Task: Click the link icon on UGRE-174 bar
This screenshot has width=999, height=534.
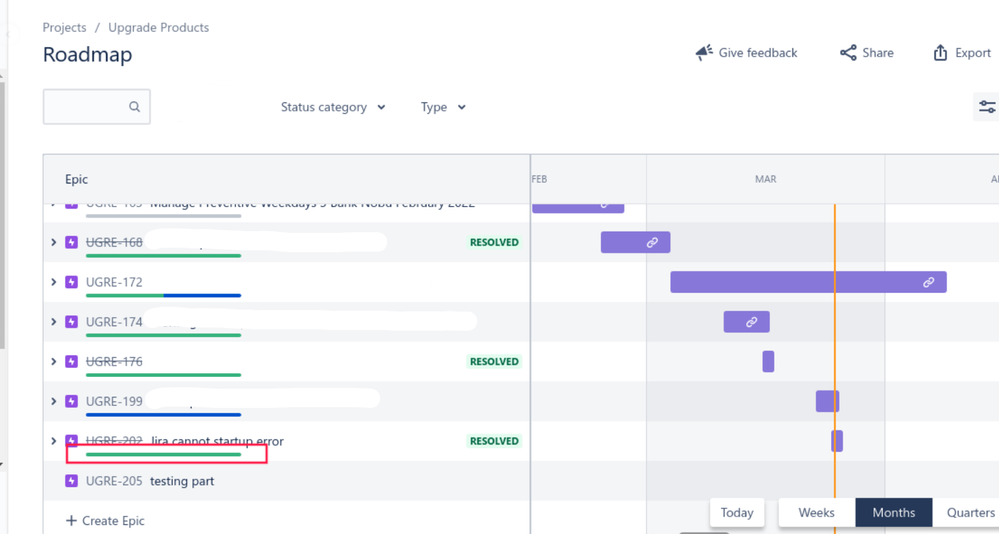Action: [752, 322]
